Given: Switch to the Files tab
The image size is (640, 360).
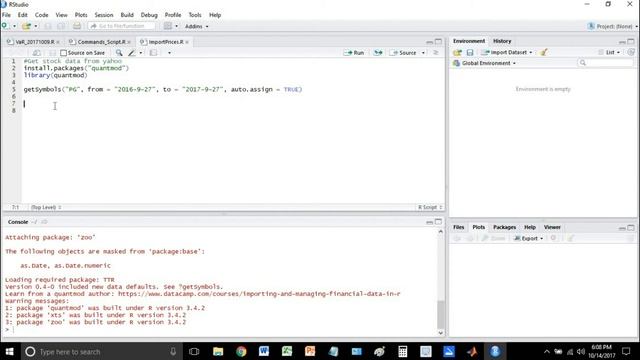Looking at the screenshot, I should (x=458, y=227).
